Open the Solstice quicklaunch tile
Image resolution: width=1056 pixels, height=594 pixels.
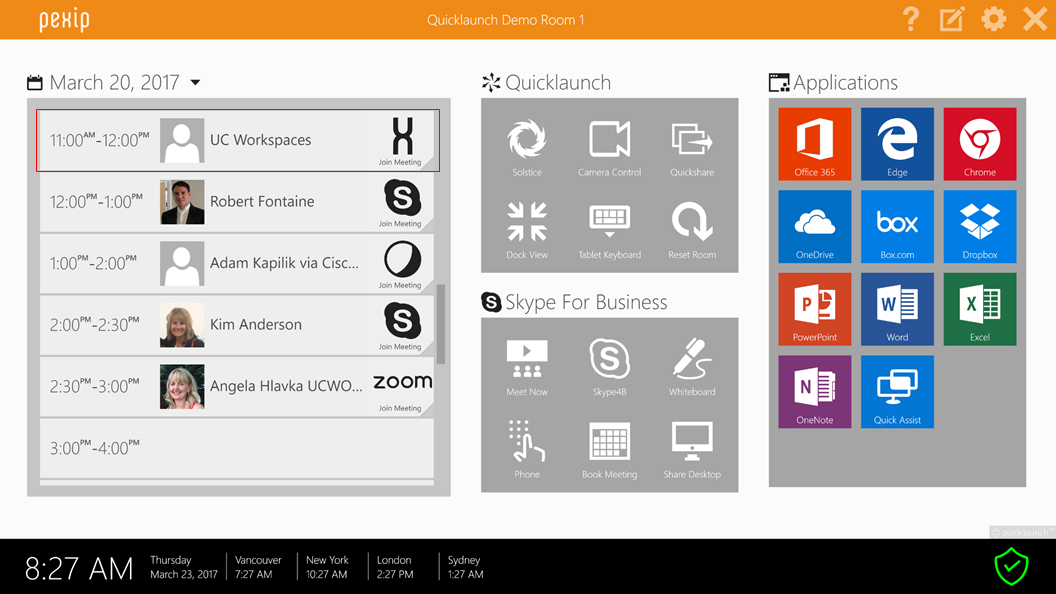pos(527,147)
